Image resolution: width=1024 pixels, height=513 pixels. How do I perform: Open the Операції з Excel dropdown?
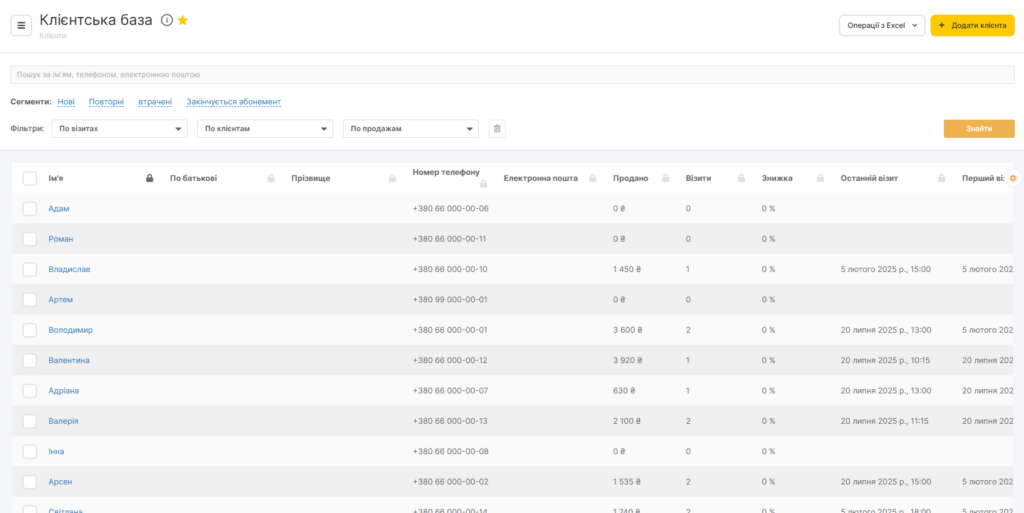click(x=881, y=25)
